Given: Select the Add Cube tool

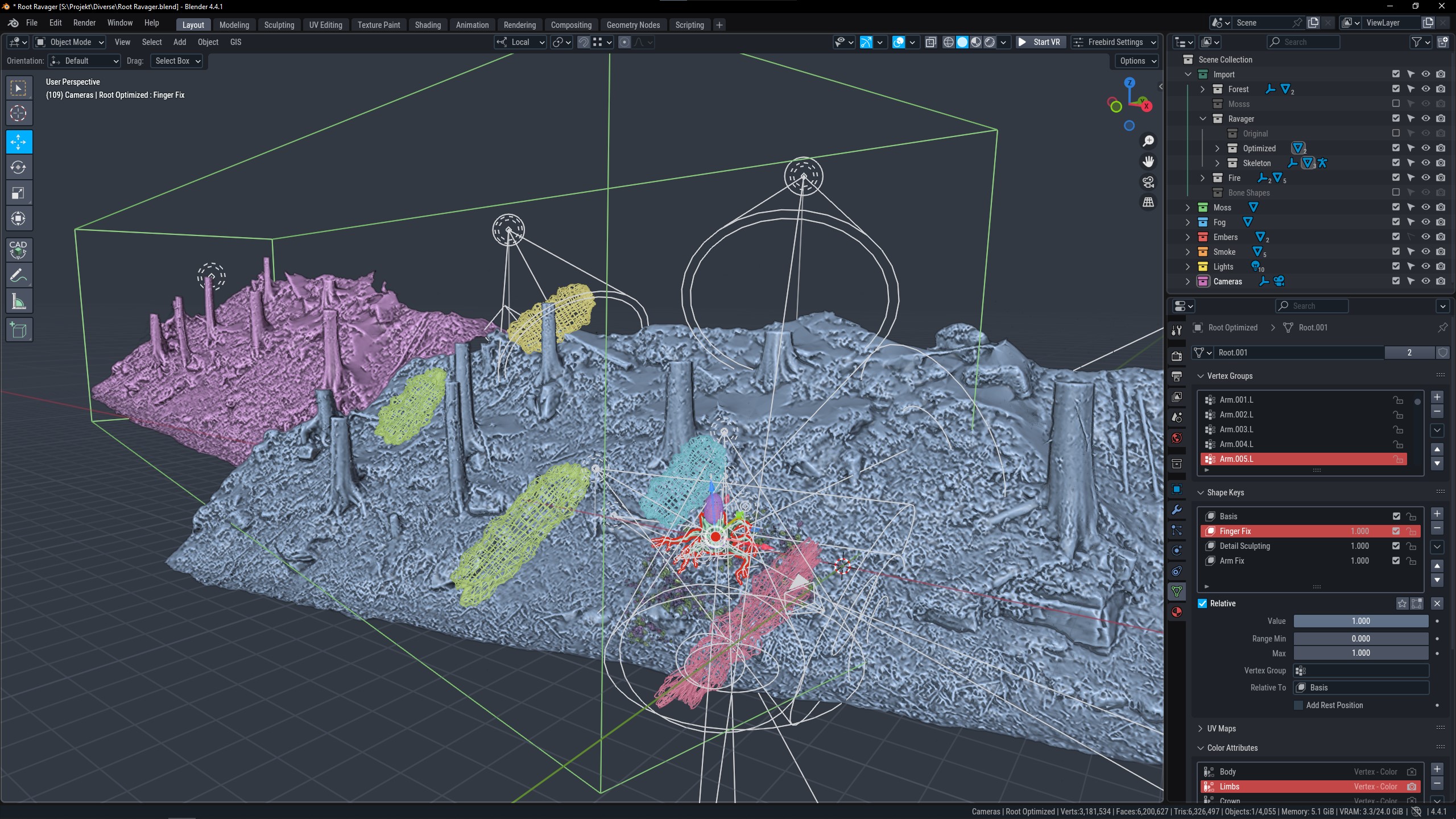Looking at the screenshot, I should [19, 330].
